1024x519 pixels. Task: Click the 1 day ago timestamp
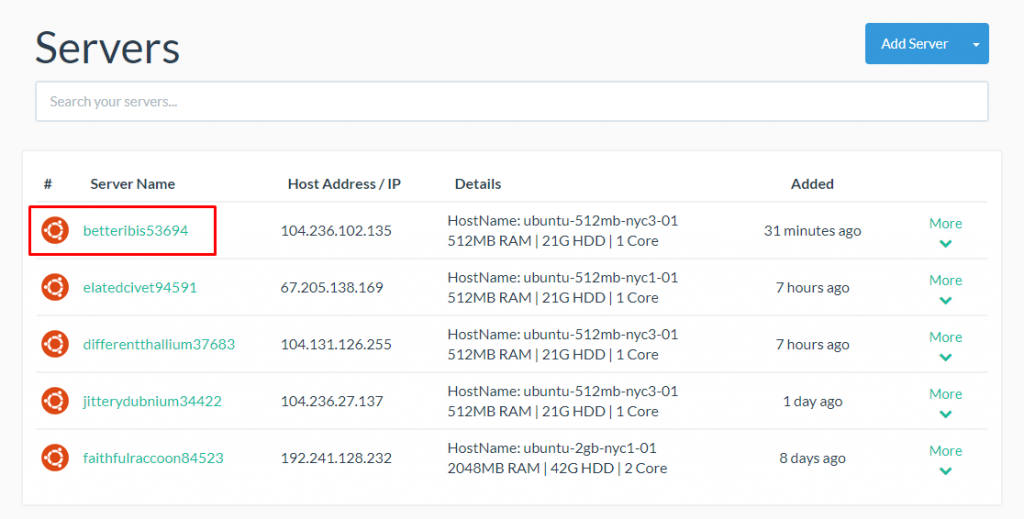click(x=812, y=401)
